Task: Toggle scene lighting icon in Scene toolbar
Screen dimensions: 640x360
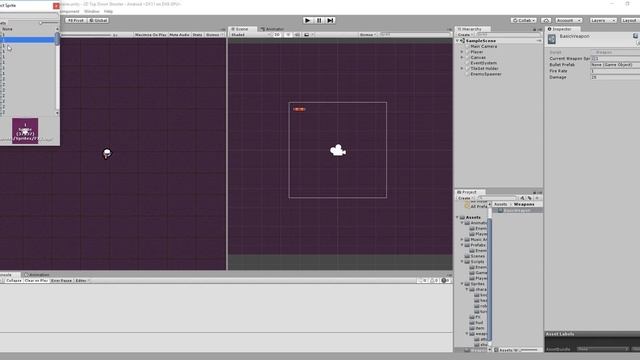Action: tap(288, 35)
